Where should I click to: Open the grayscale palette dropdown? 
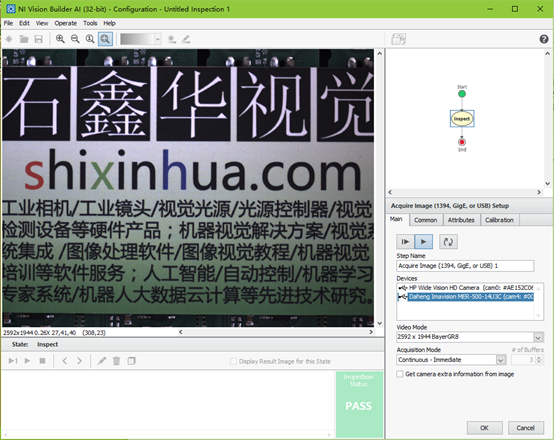pos(158,39)
